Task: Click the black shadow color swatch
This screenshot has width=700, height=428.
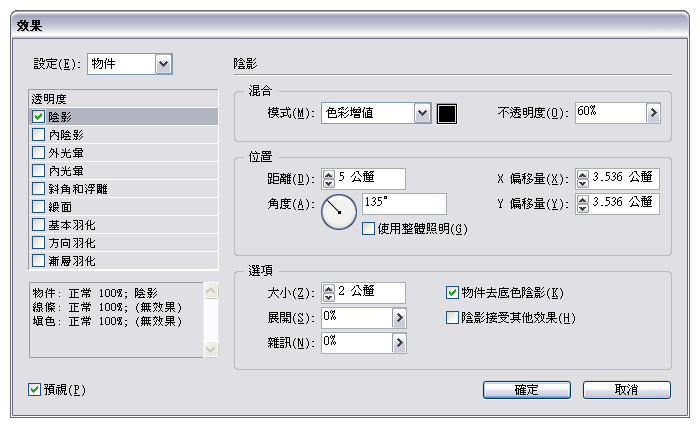Action: pyautogui.click(x=446, y=113)
